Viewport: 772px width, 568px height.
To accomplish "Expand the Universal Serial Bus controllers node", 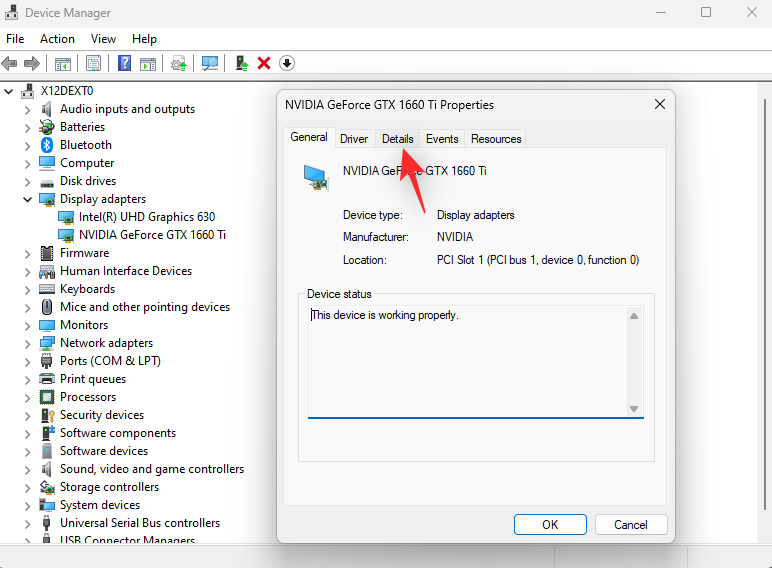I will click(28, 523).
